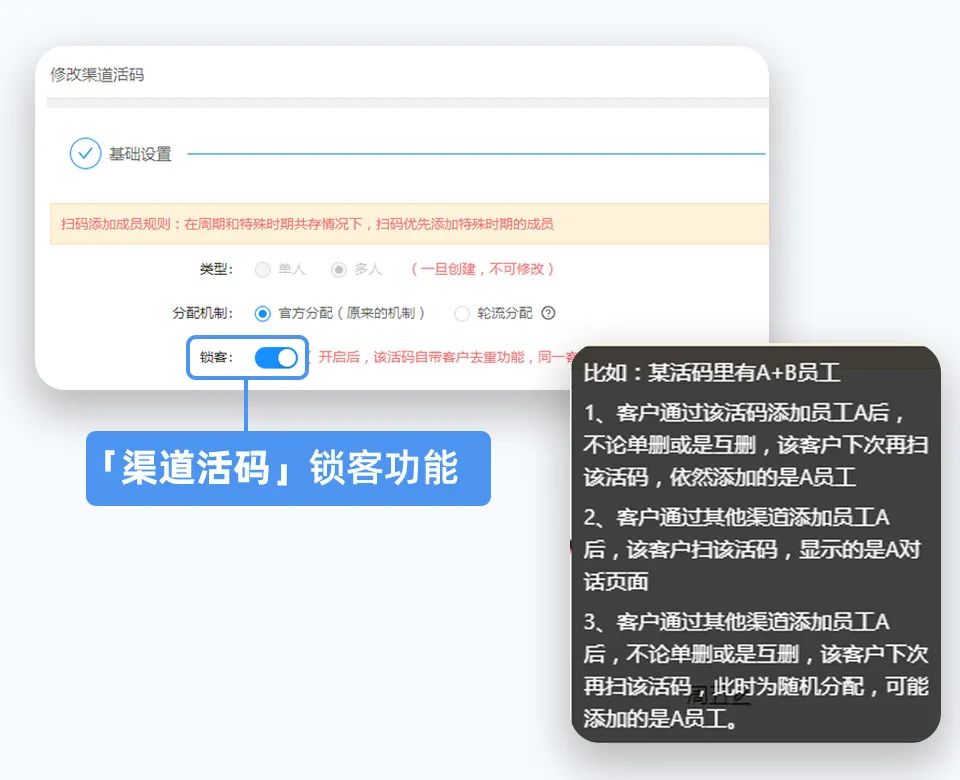Choose 官方分配（原来的机制） radio option
This screenshot has height=780, width=960.
(263, 313)
